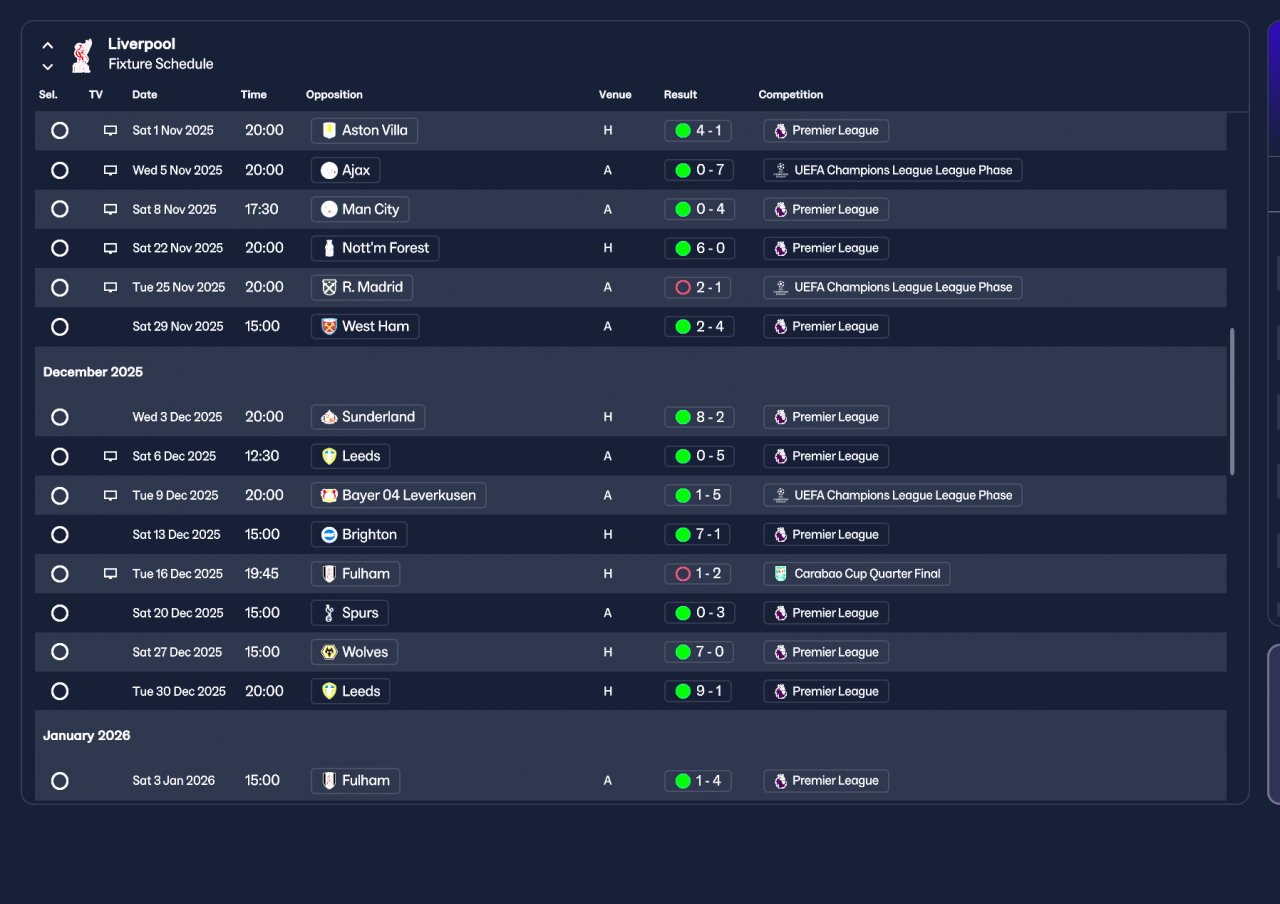Viewport: 1280px width, 904px height.
Task: Open the R. Madrid opposition button
Action: click(x=362, y=288)
